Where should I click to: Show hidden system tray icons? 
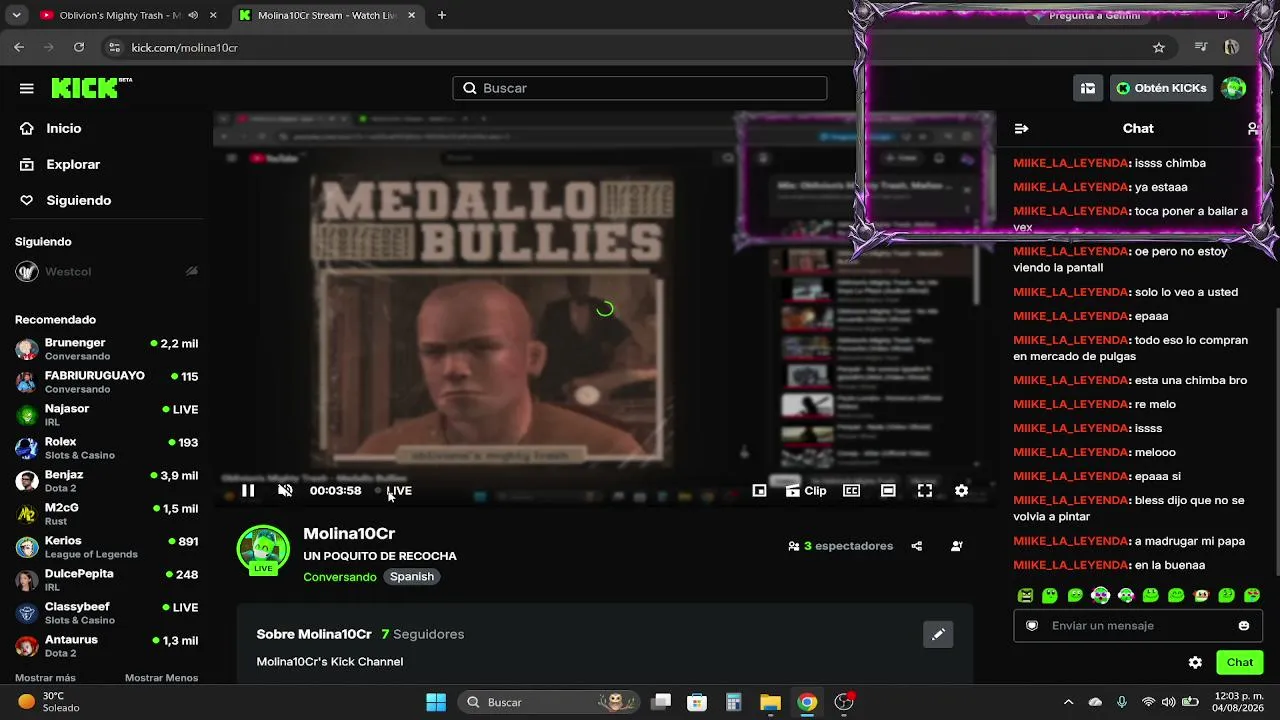point(1068,702)
